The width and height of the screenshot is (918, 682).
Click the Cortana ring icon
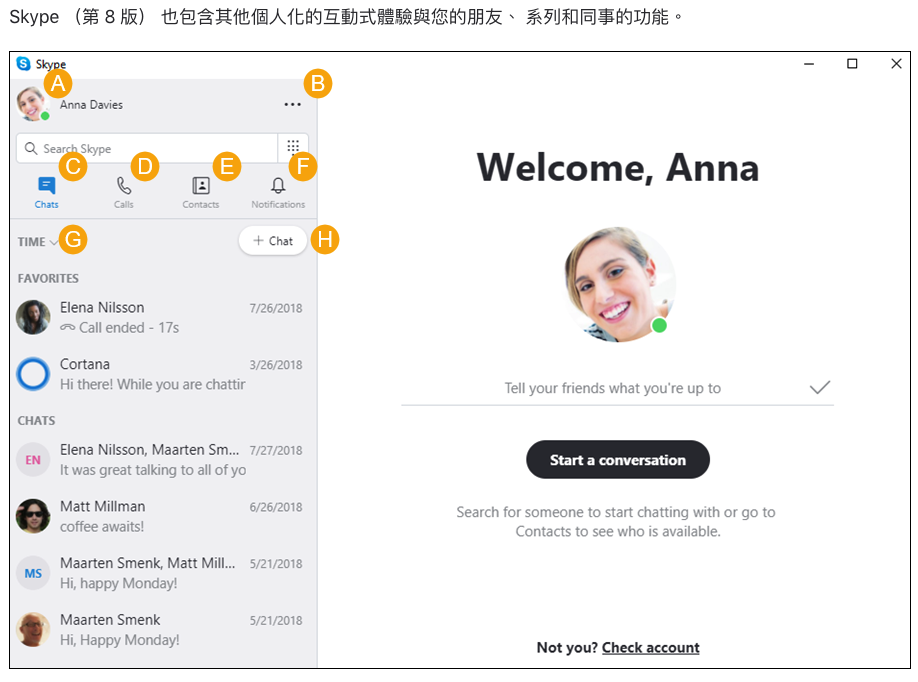tap(33, 374)
